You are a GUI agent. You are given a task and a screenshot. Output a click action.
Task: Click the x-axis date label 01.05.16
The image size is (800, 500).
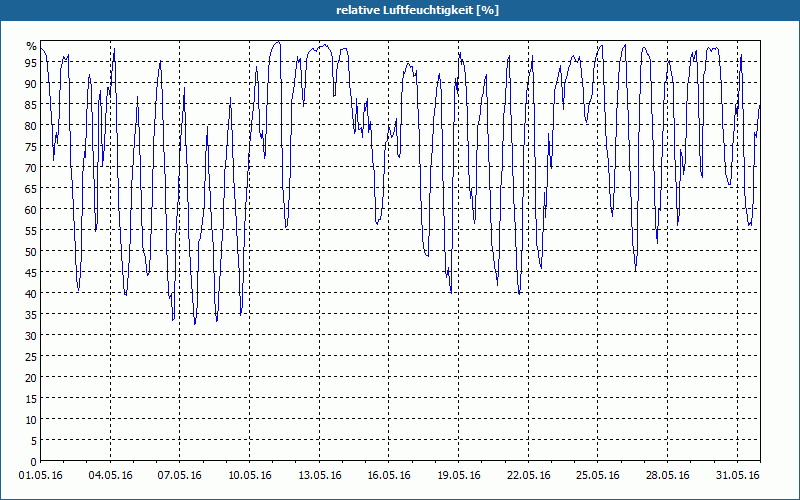pos(40,475)
